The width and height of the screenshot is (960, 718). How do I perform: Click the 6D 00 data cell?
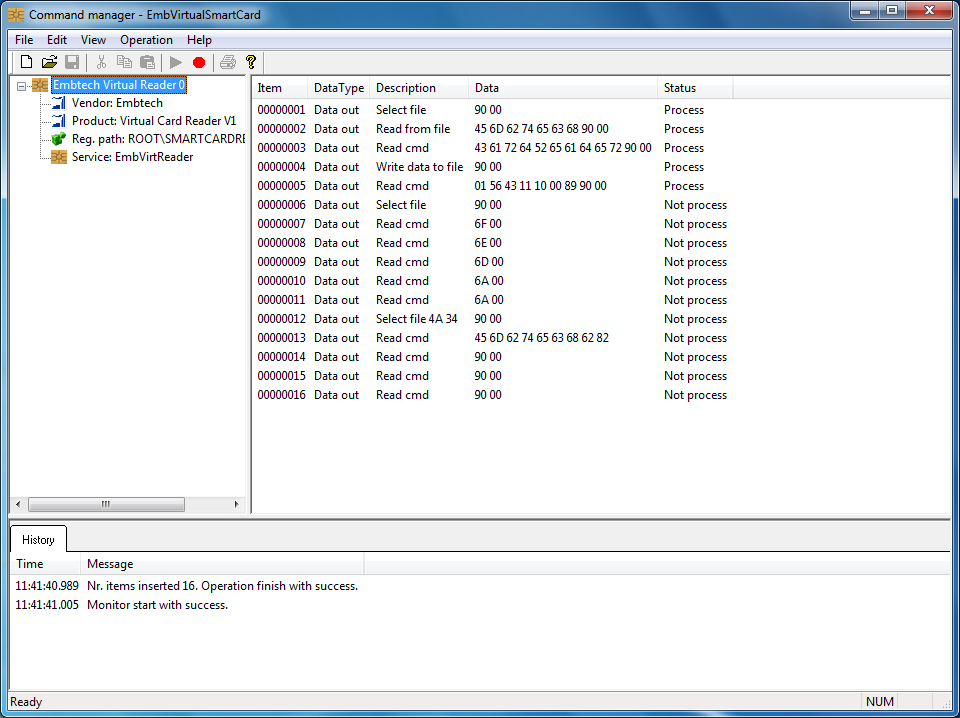point(489,262)
